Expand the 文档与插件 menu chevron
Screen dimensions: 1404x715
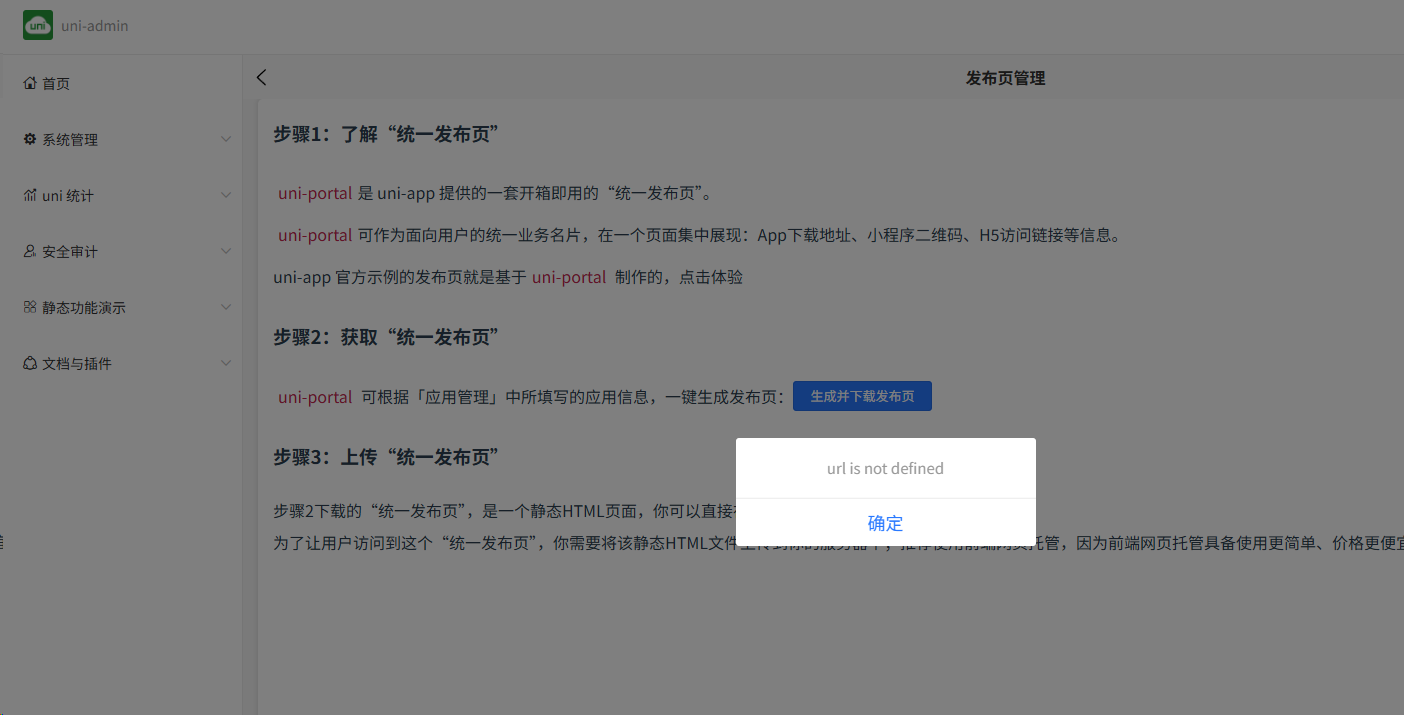tap(226, 363)
